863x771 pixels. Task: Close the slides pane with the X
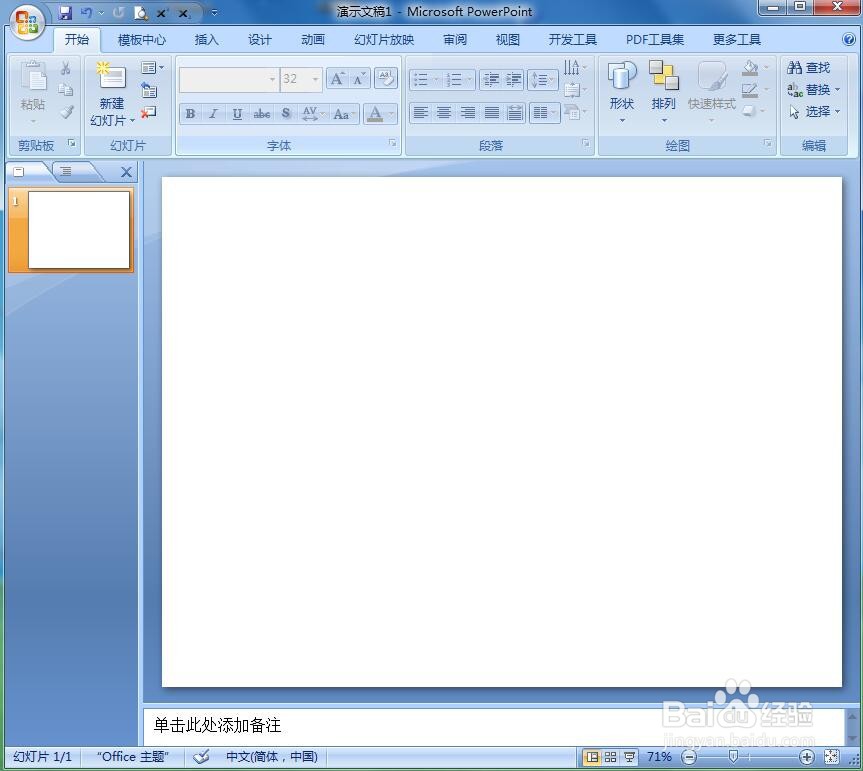[126, 172]
